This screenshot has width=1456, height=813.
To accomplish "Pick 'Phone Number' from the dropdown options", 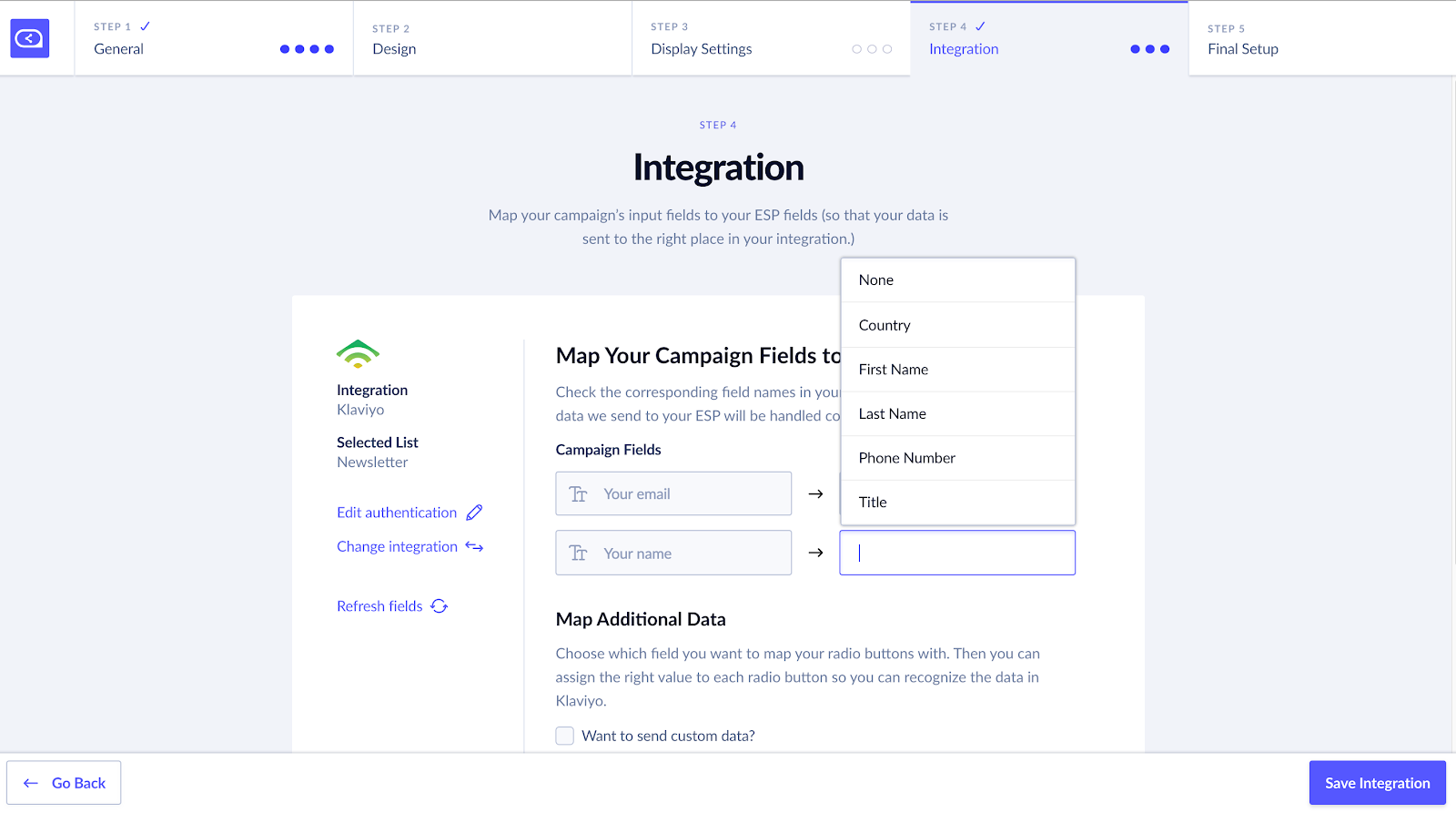I will coord(958,458).
